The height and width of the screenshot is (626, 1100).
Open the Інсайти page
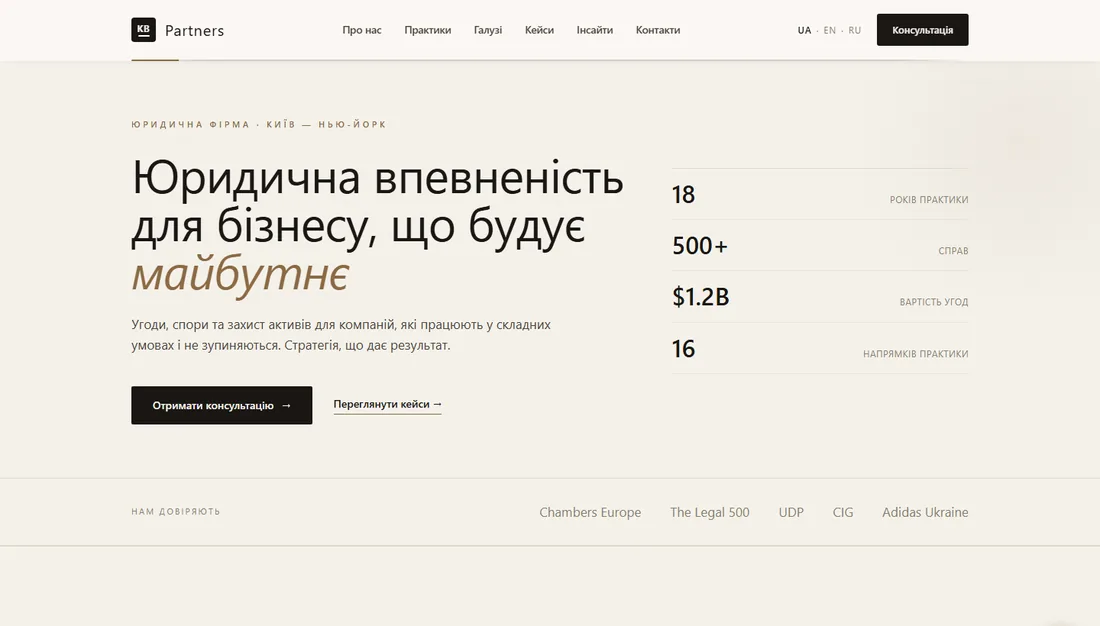595,30
